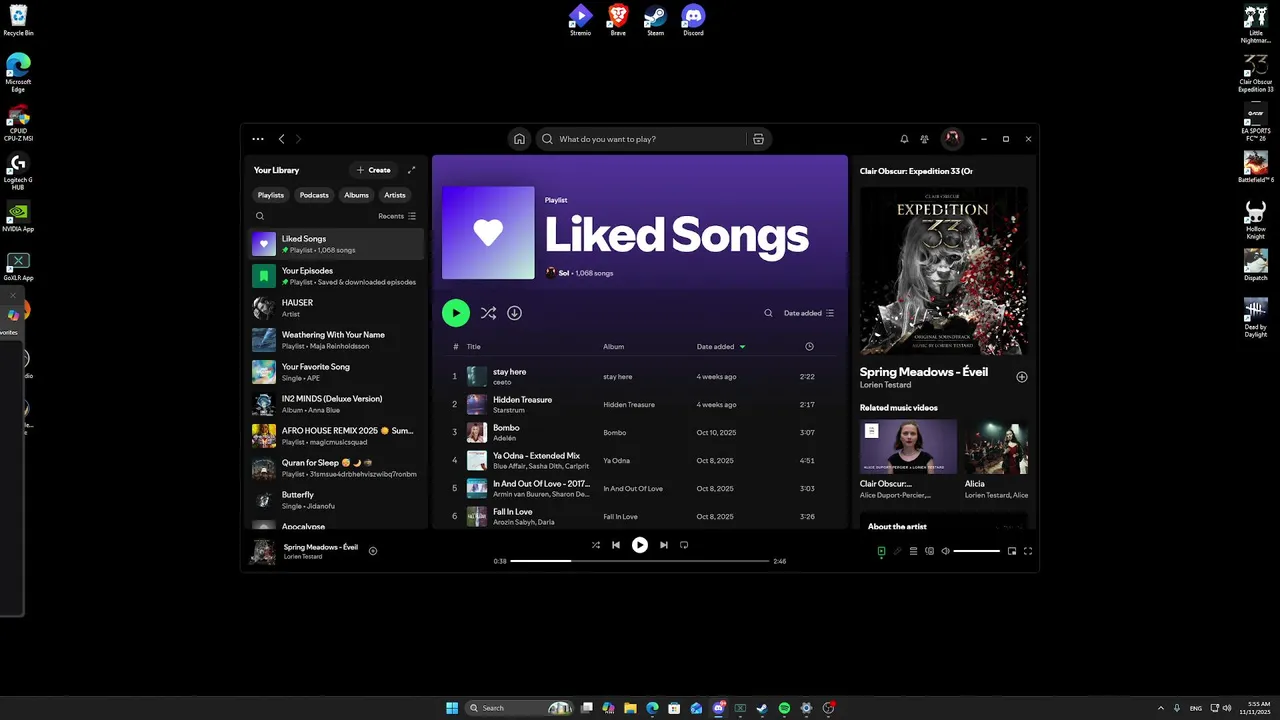Open the Recents sort dropdown in library

point(397,216)
